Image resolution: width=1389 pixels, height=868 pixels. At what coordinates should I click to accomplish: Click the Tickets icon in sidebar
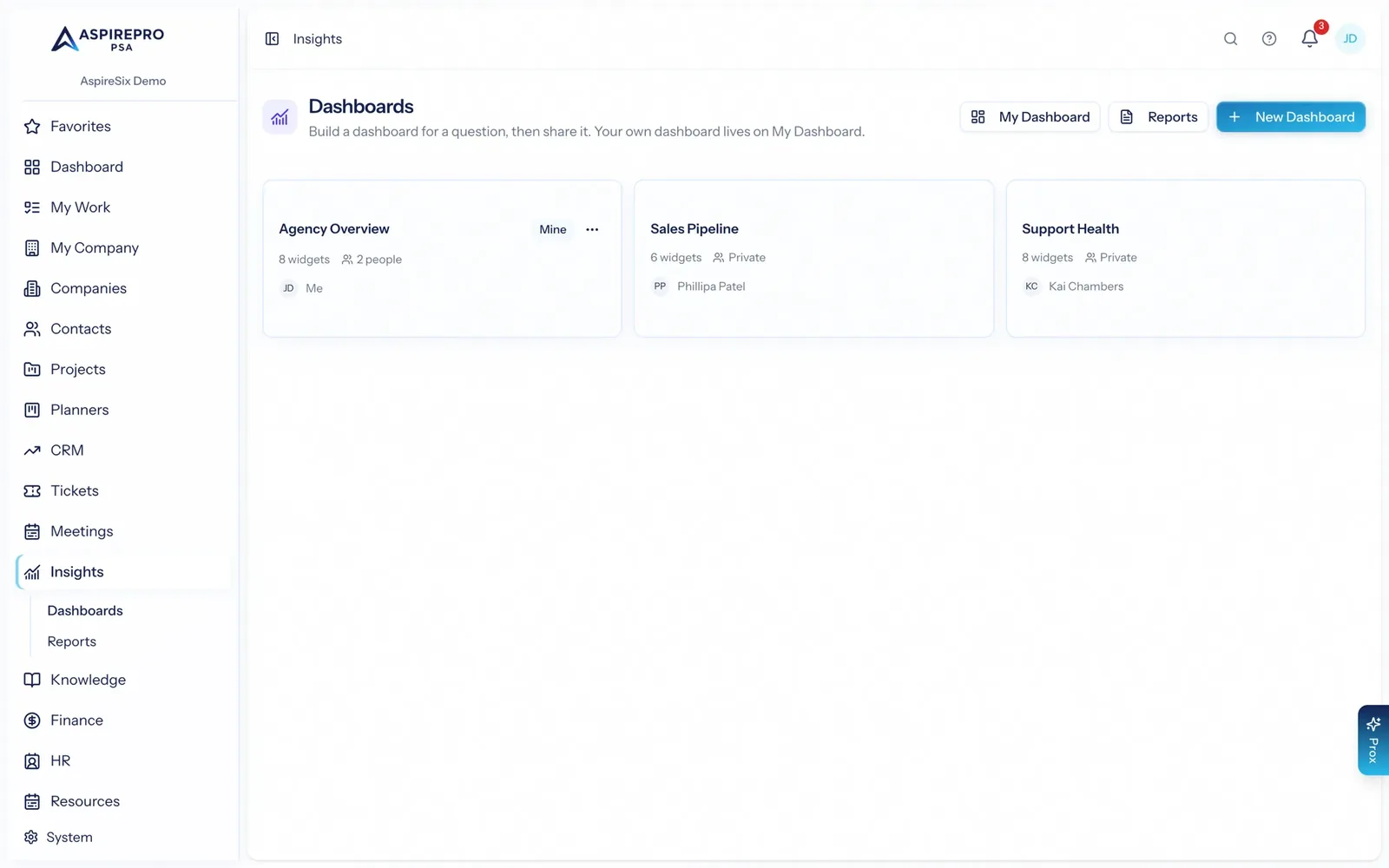tap(32, 491)
